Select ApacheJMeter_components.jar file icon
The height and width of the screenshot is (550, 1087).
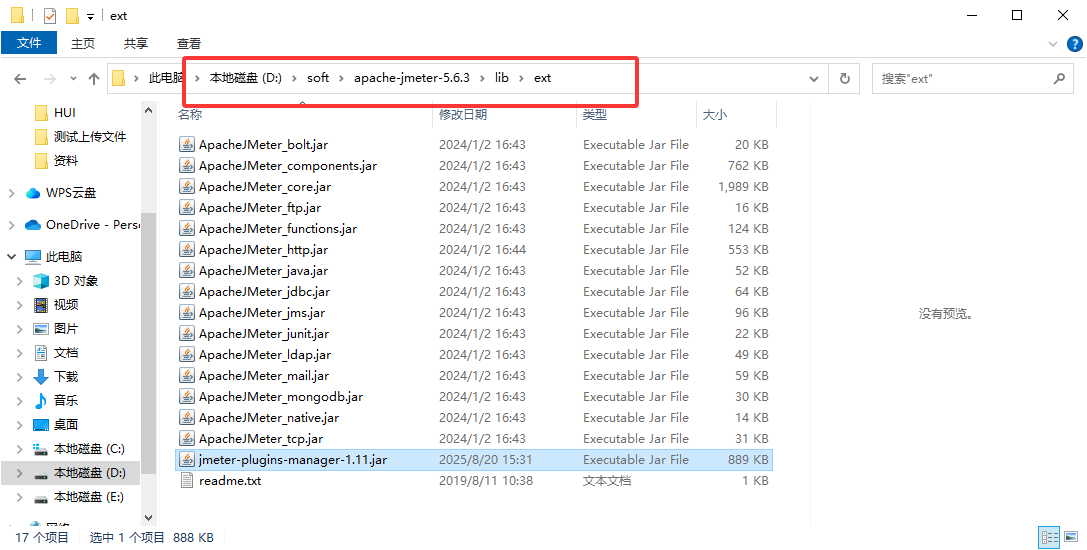(x=186, y=165)
